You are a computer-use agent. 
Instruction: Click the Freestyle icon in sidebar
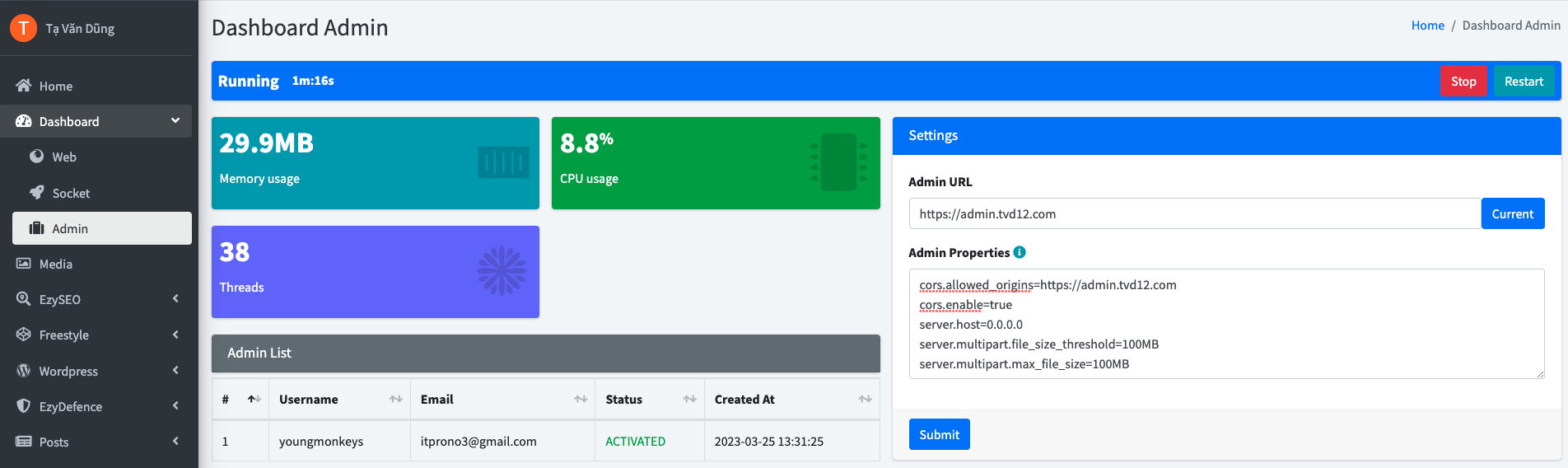[x=24, y=335]
